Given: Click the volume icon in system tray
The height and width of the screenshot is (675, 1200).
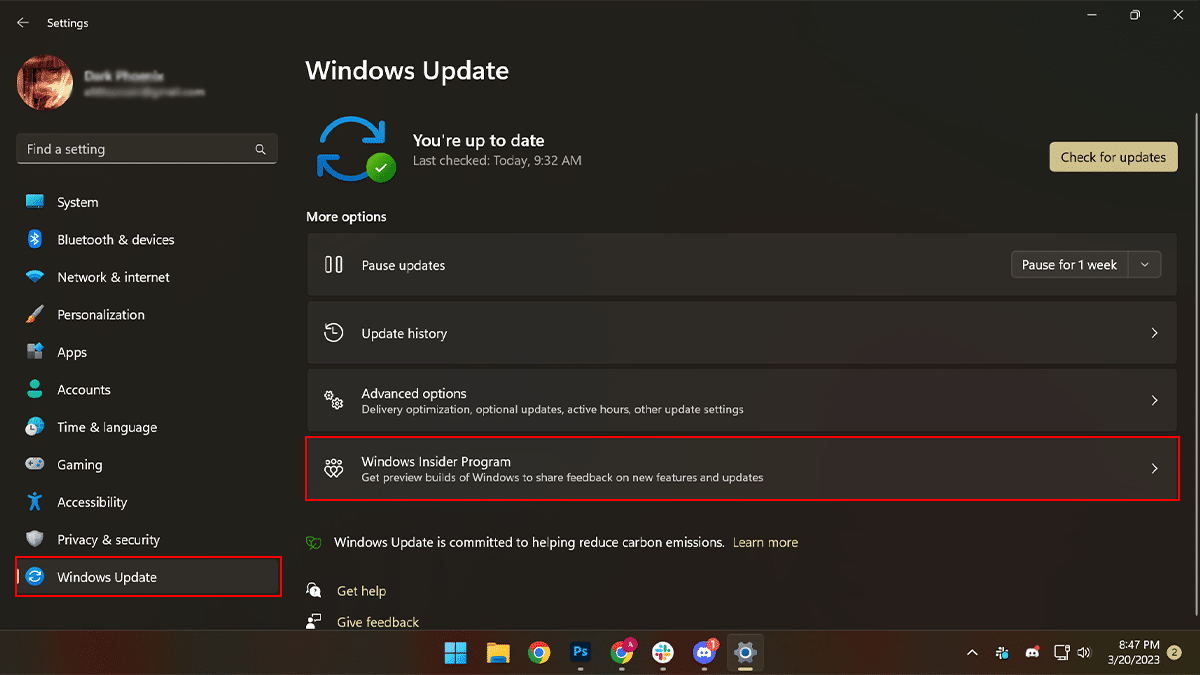Looking at the screenshot, I should 1084,653.
